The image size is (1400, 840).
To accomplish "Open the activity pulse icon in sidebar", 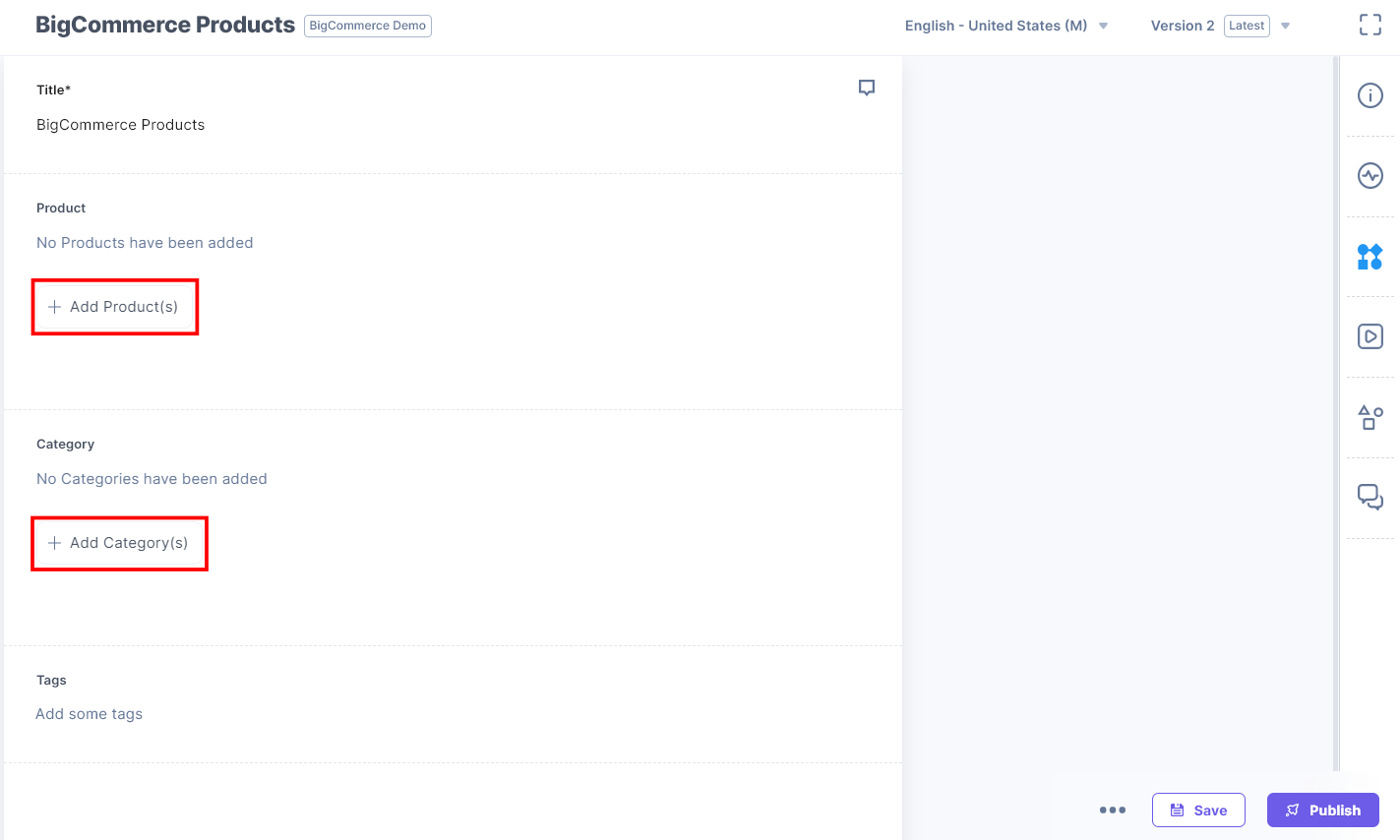I will click(1370, 176).
